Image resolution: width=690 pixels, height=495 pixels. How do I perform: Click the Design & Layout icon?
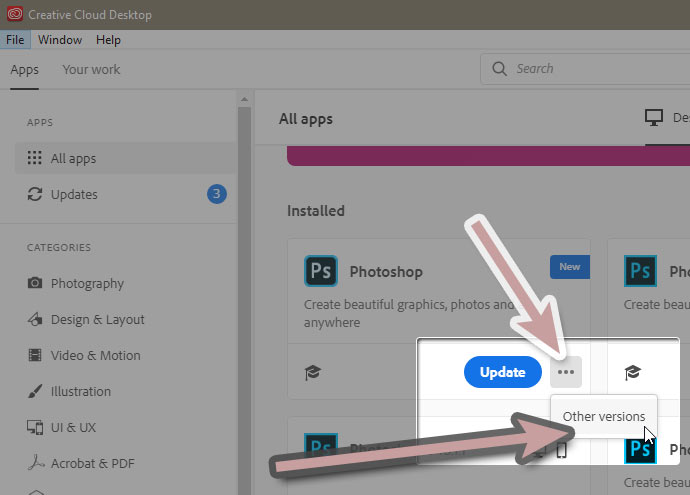tap(35, 319)
